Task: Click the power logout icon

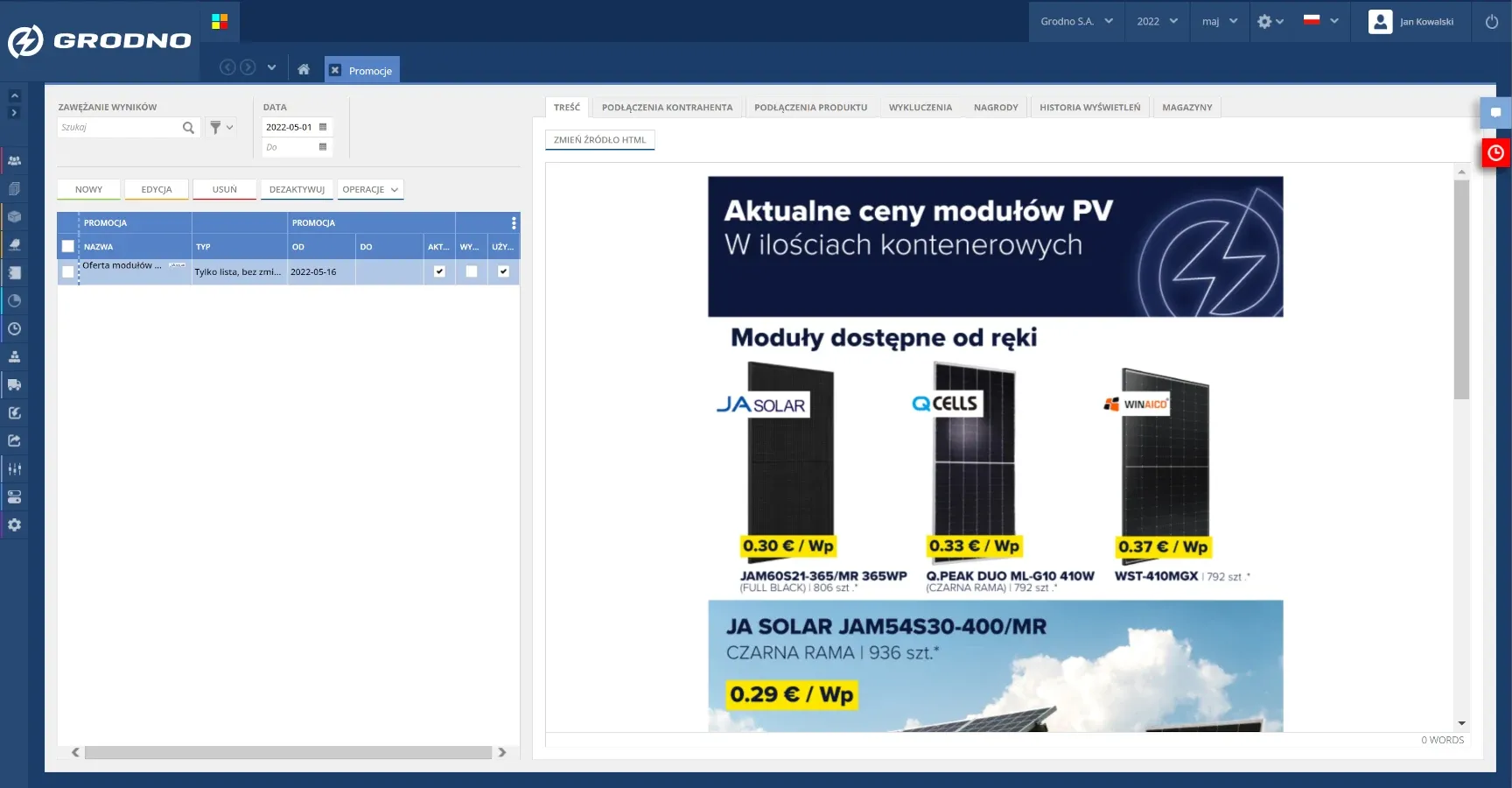Action: click(x=1491, y=22)
